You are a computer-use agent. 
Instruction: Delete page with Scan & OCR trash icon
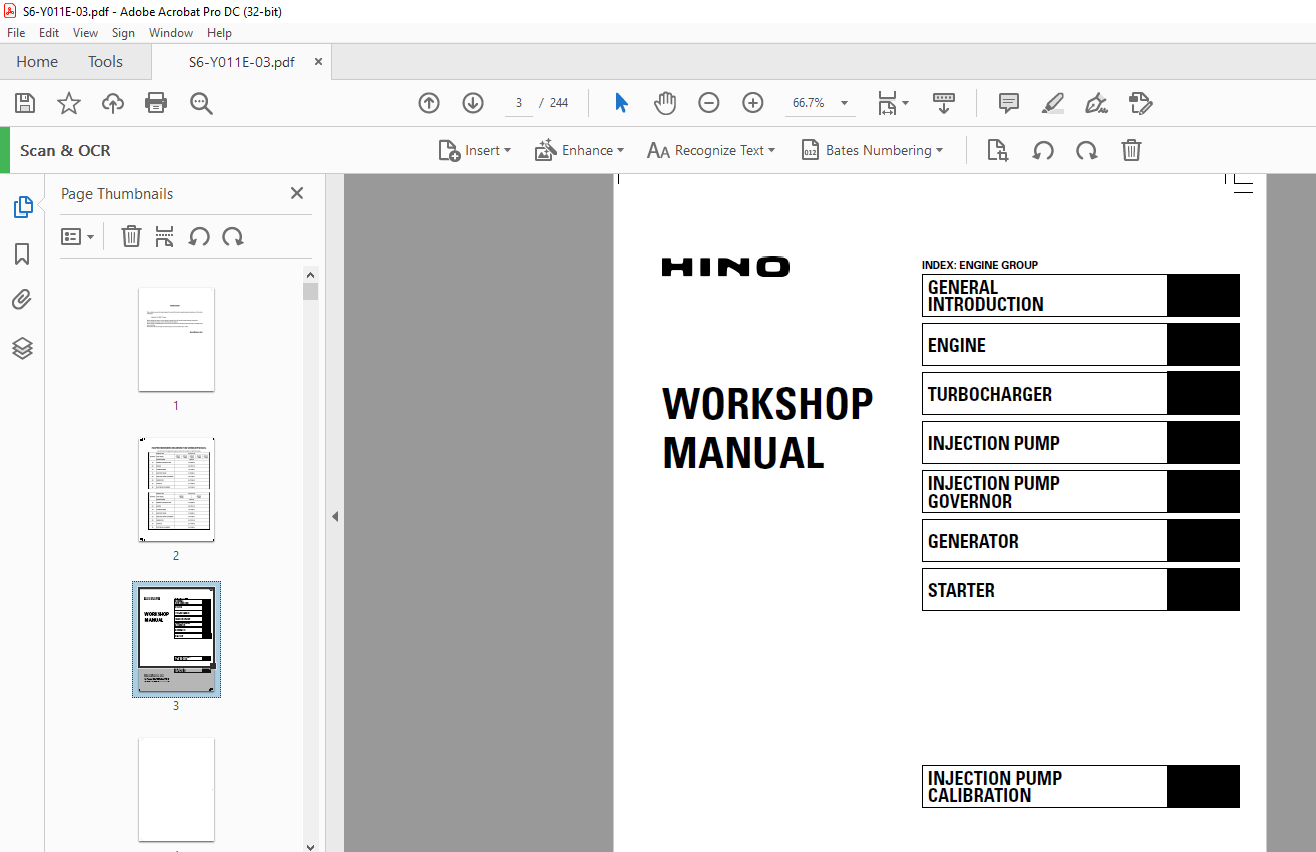[1131, 150]
